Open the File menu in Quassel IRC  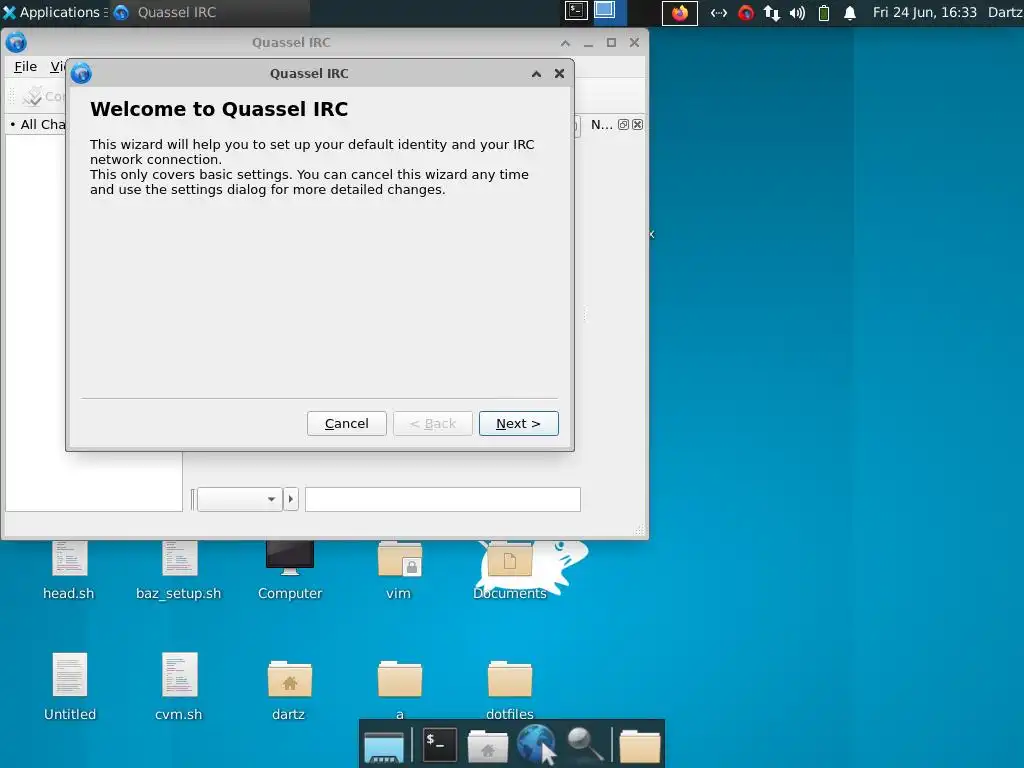coord(25,67)
